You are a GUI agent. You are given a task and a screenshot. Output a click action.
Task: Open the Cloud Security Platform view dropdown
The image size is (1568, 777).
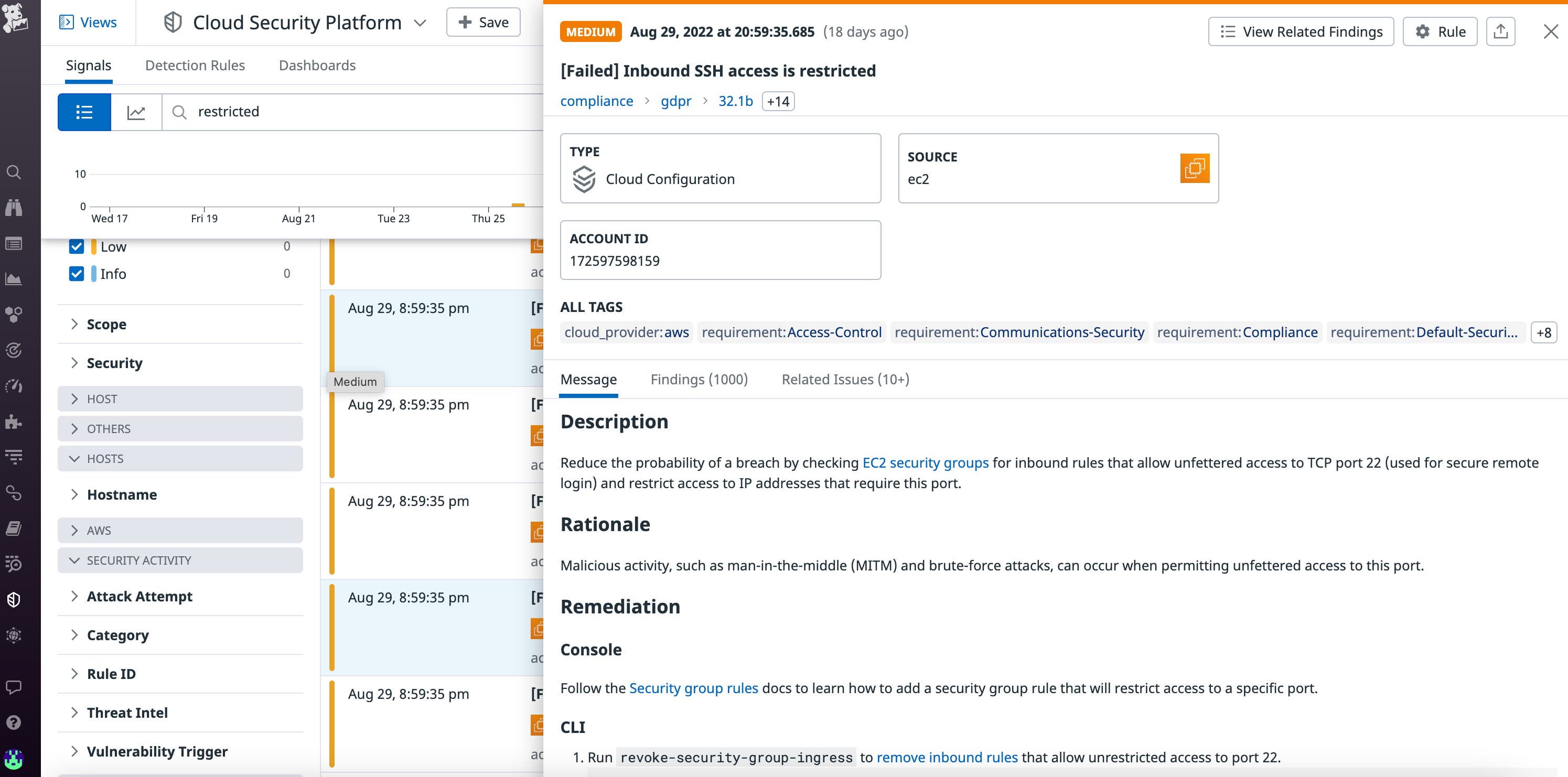point(421,23)
